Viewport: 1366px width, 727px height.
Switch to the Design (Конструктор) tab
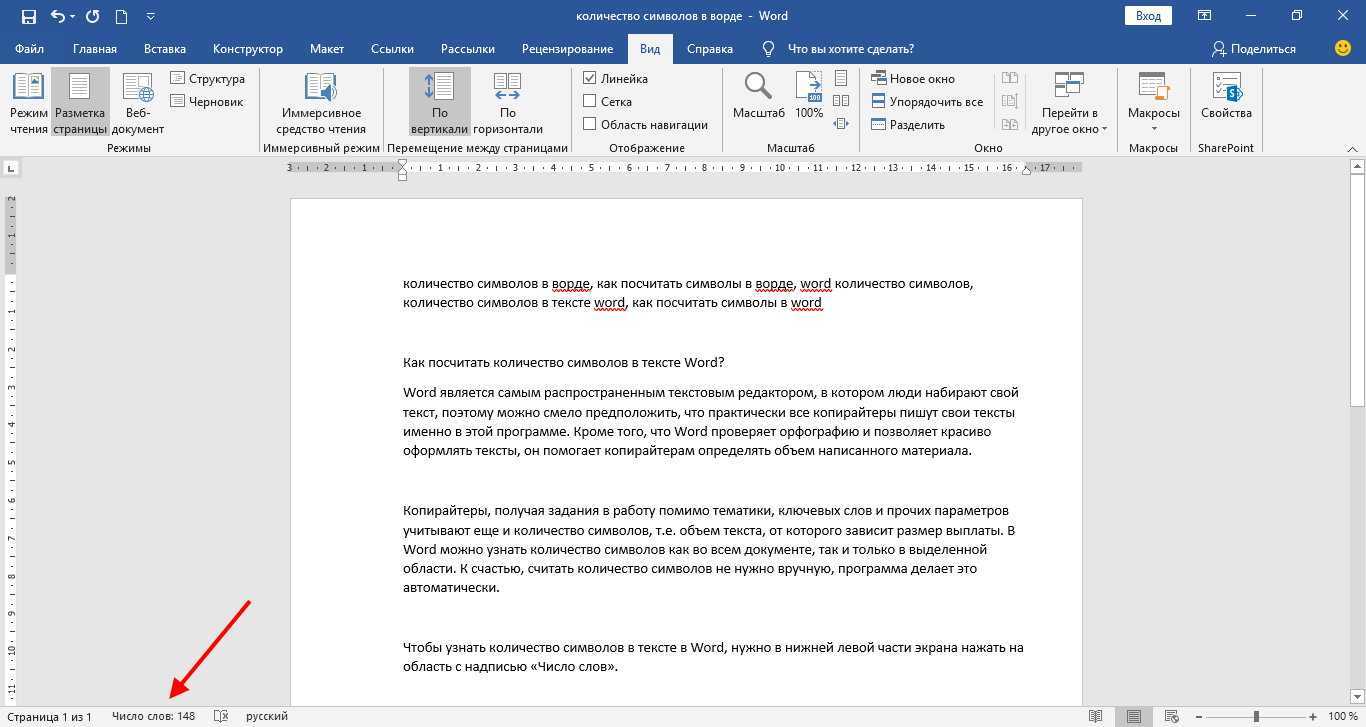click(x=248, y=48)
